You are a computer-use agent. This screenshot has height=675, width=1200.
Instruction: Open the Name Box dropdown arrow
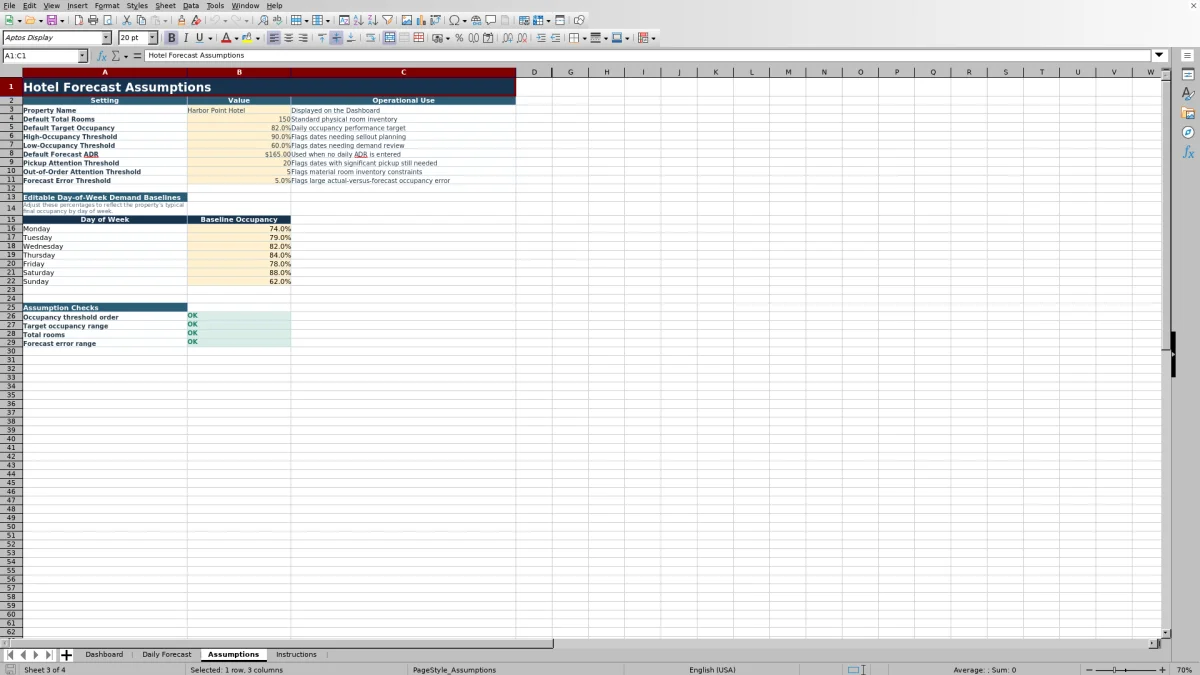click(x=82, y=56)
